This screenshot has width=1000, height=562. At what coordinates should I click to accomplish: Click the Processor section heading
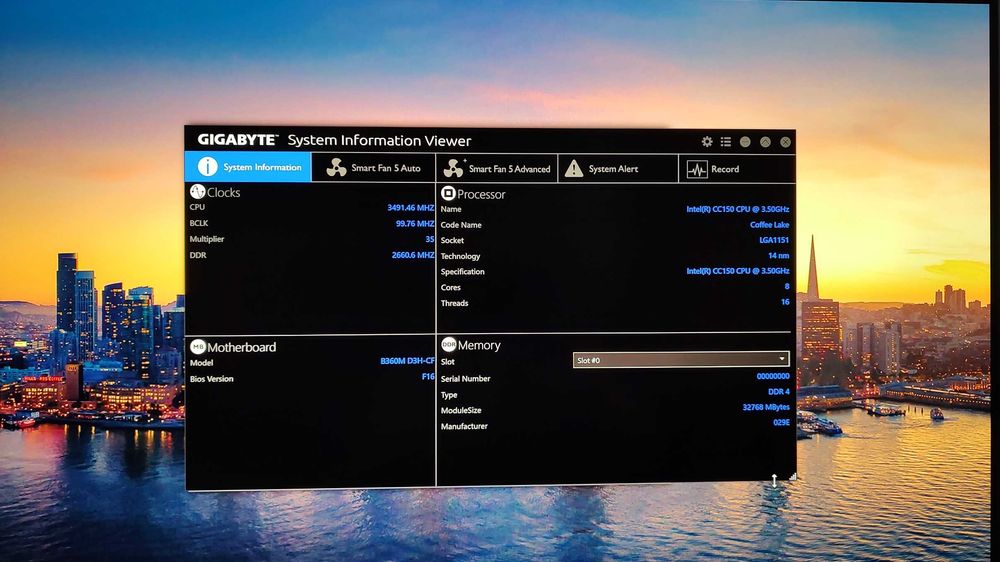[481, 194]
